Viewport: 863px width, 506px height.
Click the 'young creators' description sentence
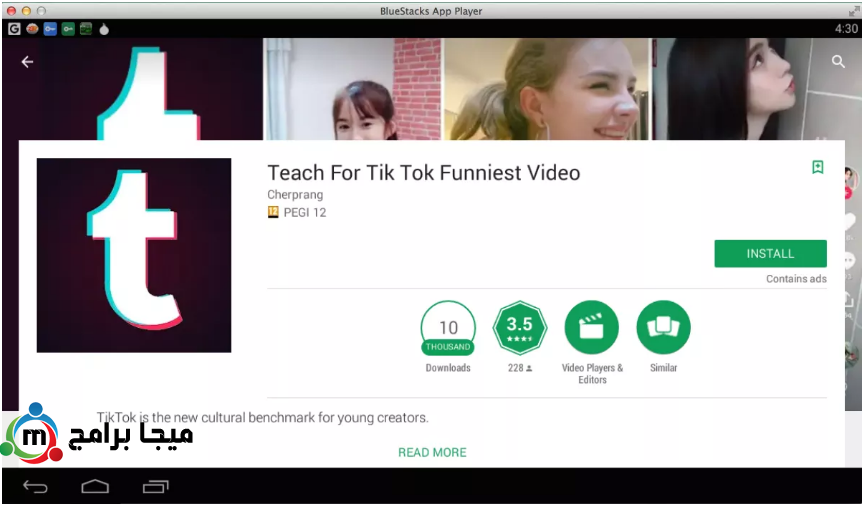pos(263,418)
